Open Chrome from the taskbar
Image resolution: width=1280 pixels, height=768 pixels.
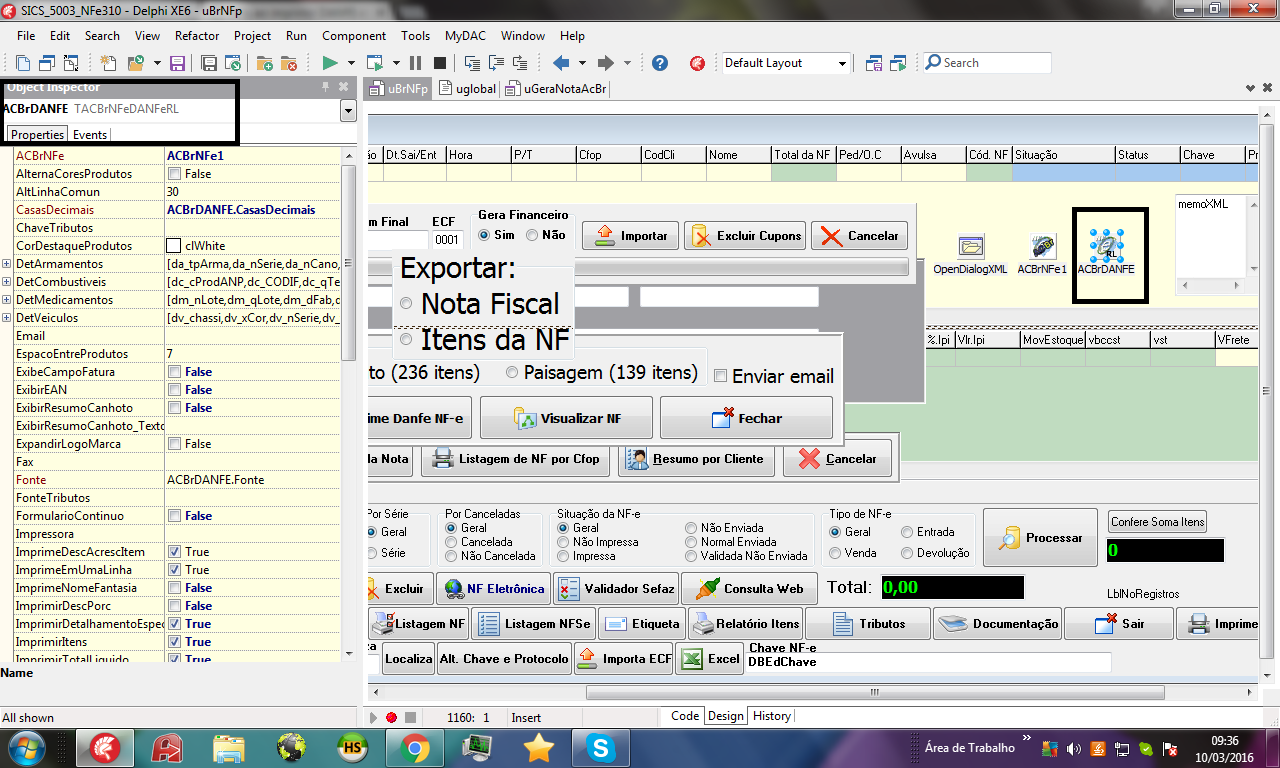click(x=416, y=747)
